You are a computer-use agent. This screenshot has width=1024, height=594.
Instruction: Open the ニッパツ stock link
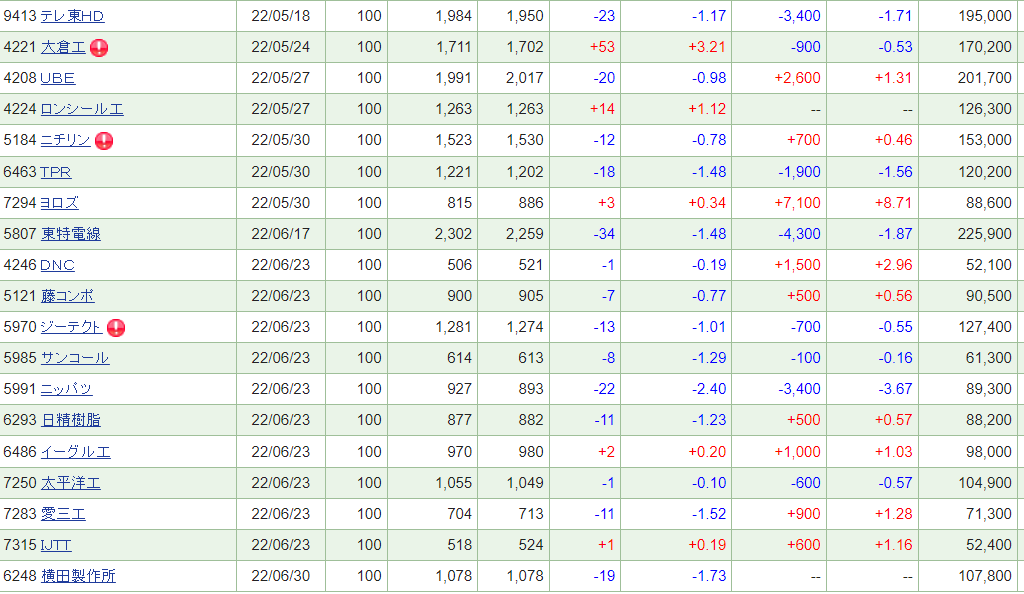(66, 389)
